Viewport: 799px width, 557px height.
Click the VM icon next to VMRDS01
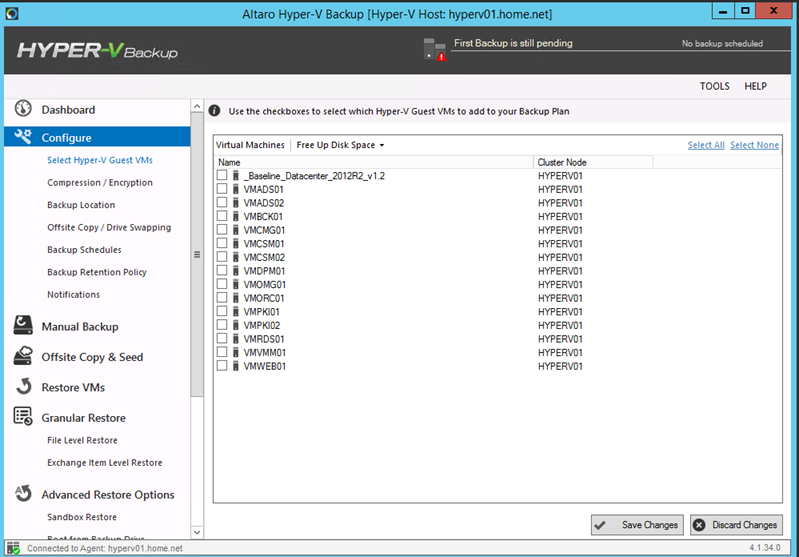coord(235,339)
